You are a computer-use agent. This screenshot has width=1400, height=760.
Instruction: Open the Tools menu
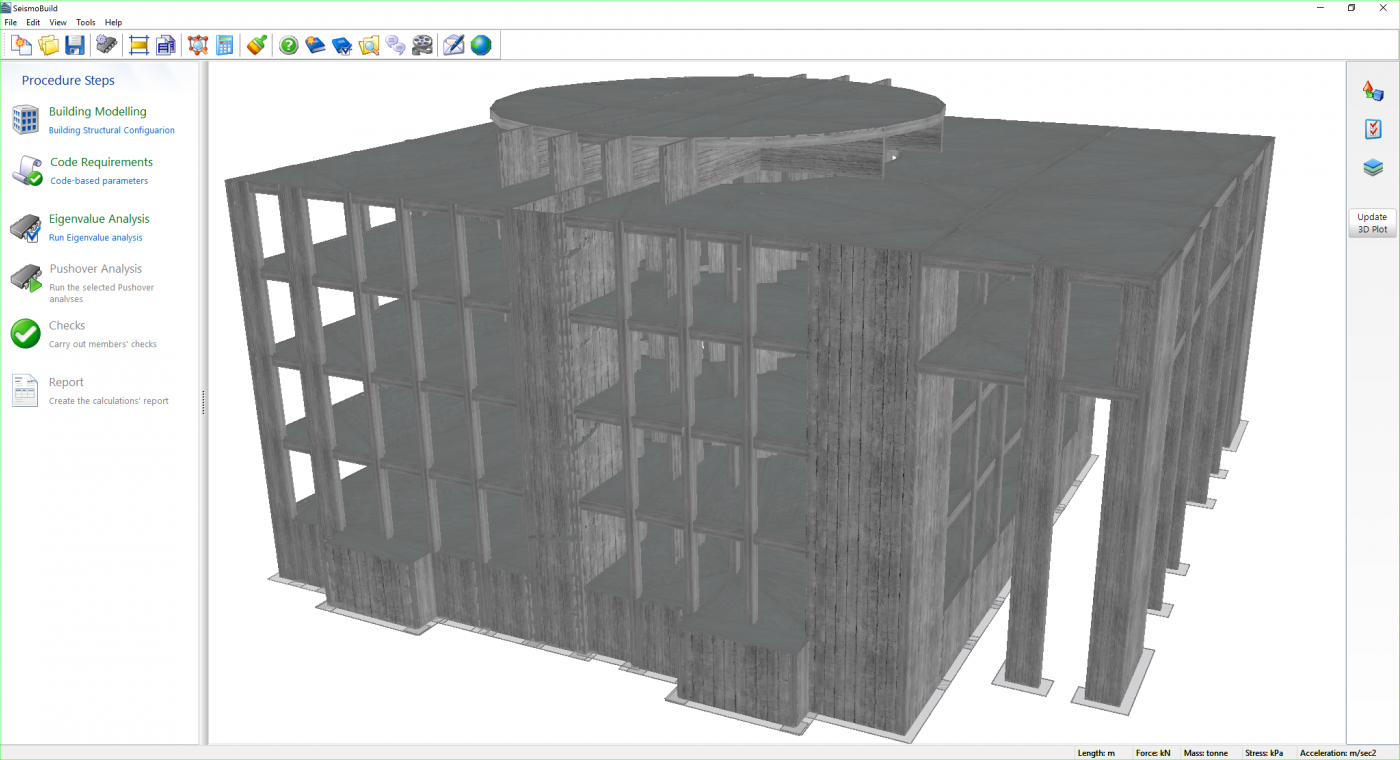86,22
